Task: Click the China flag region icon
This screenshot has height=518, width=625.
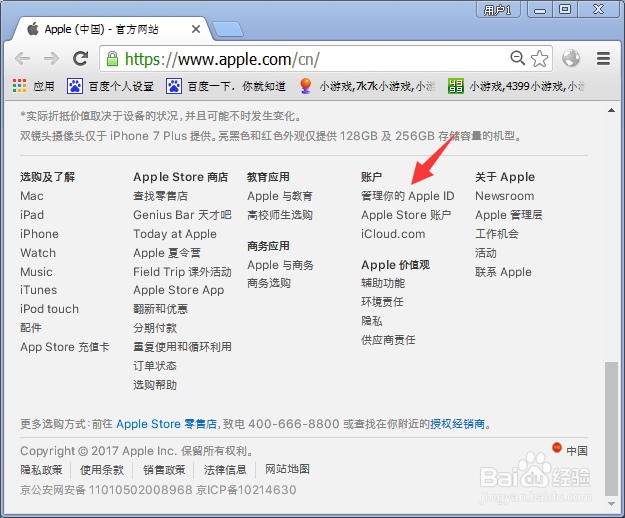Action: click(x=557, y=447)
